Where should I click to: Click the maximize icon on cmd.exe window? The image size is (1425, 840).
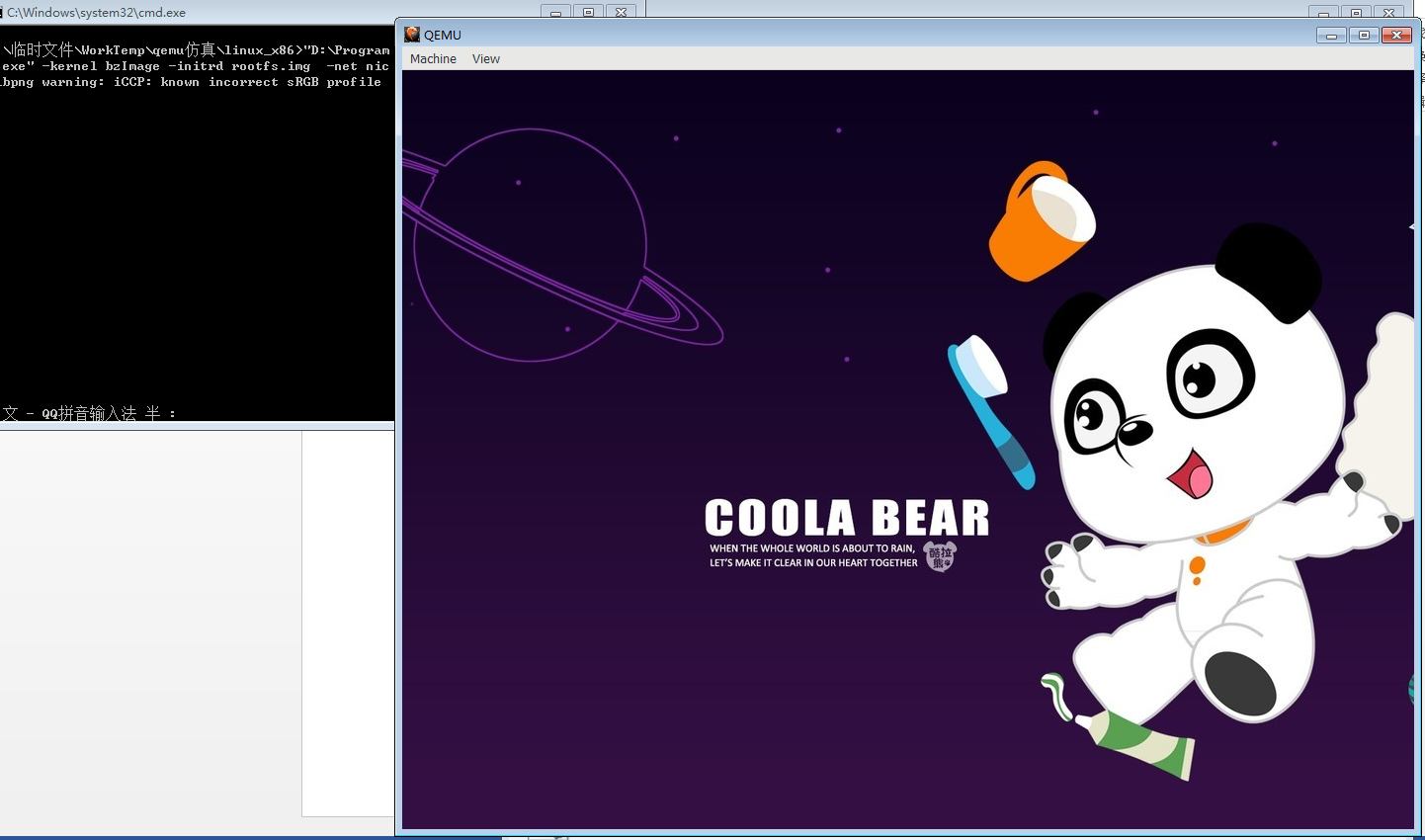(589, 11)
